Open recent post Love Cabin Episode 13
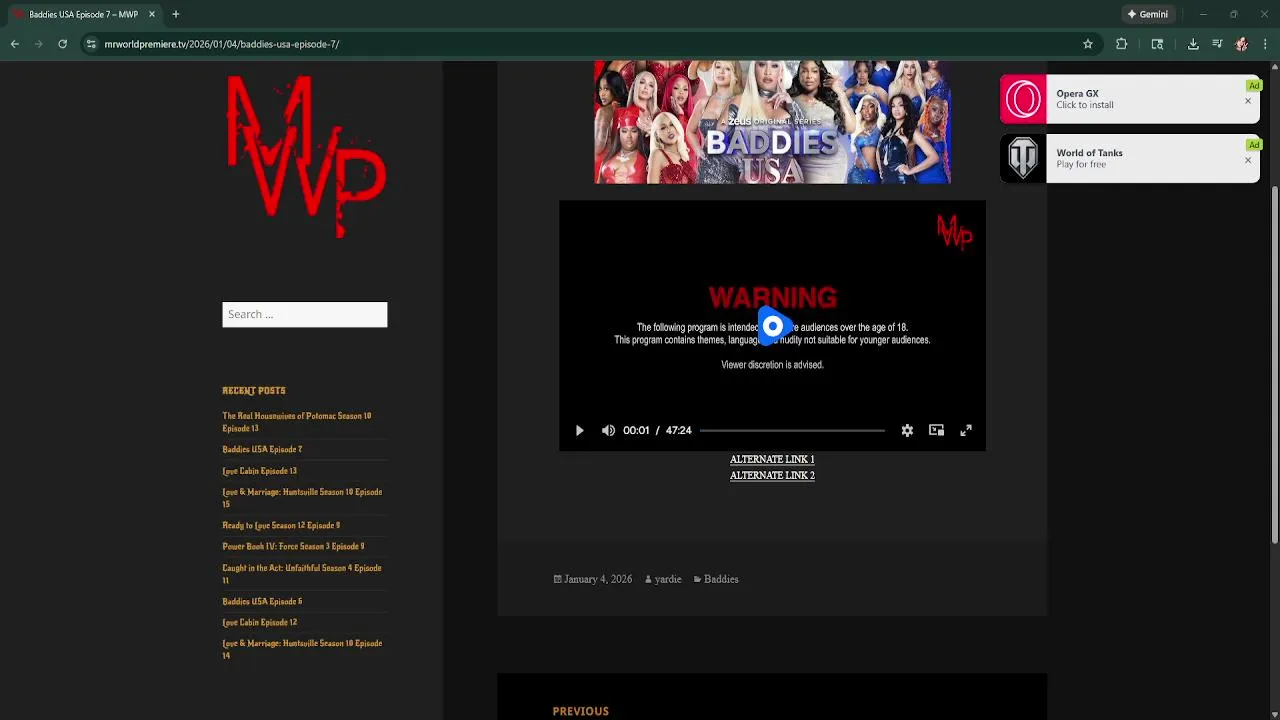 (x=259, y=470)
